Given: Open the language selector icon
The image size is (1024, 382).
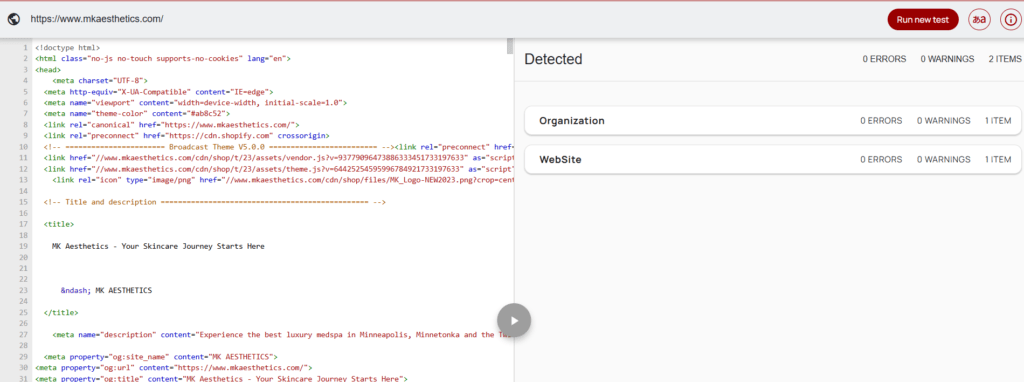Looking at the screenshot, I should tap(978, 20).
